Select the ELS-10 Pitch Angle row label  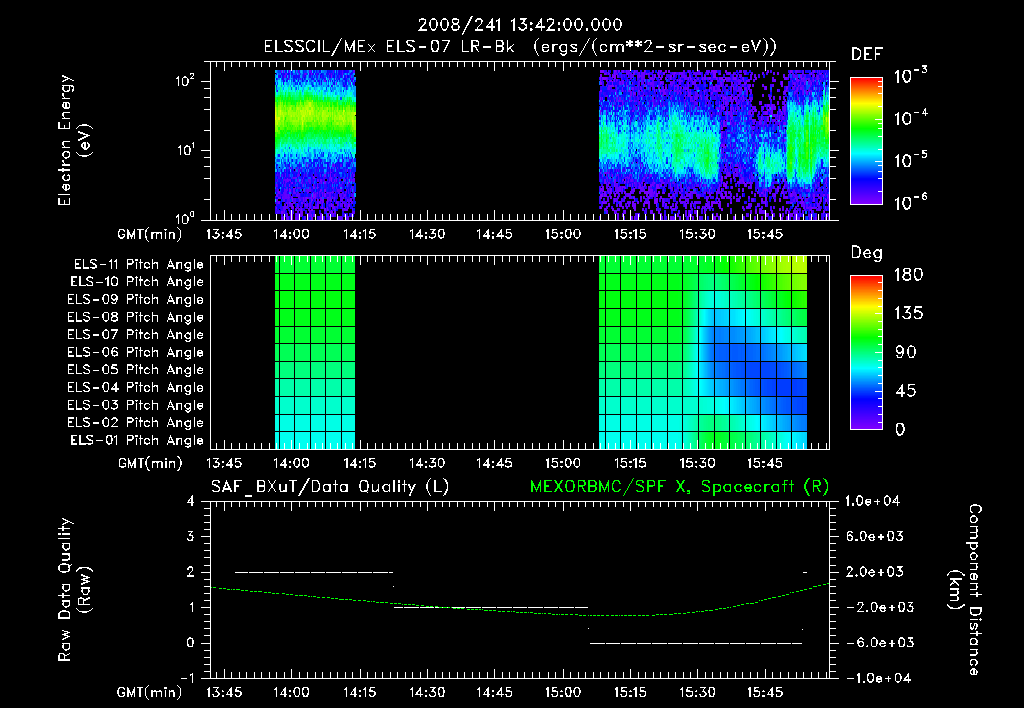(x=137, y=282)
